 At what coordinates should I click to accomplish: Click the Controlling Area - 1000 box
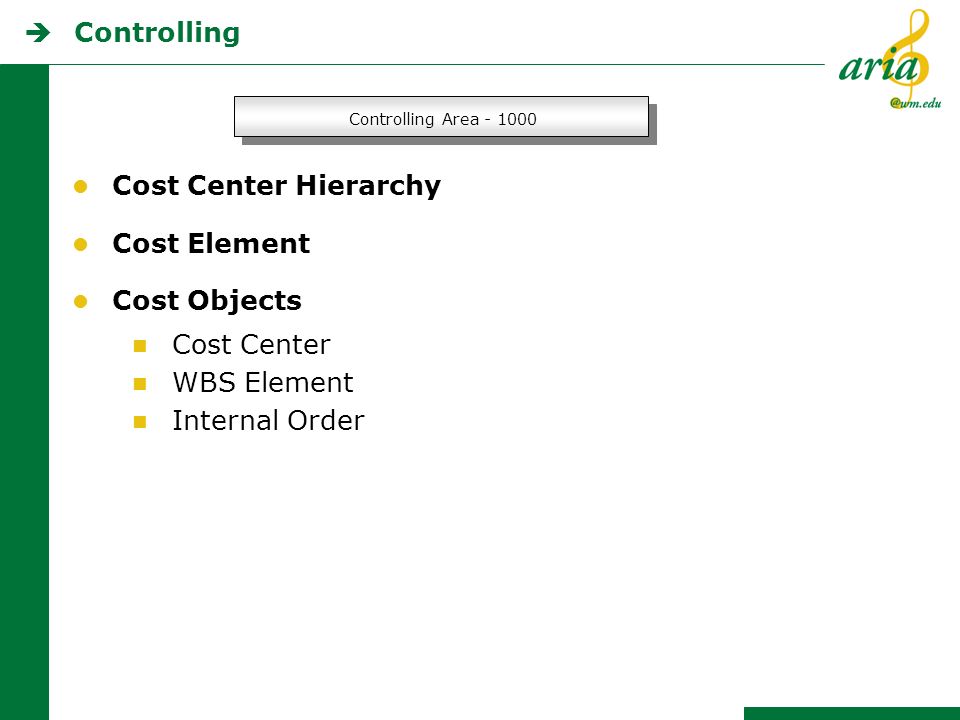[441, 116]
